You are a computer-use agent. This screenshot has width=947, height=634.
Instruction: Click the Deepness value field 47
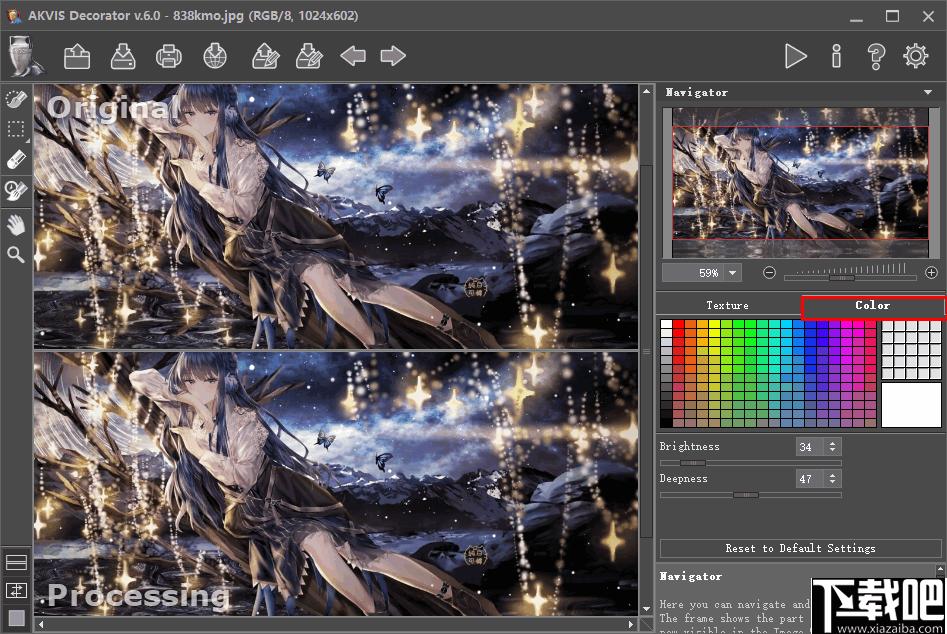tap(809, 479)
